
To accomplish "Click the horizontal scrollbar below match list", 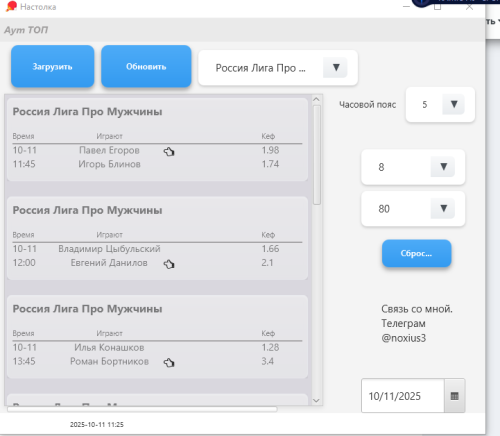I will click(142, 409).
